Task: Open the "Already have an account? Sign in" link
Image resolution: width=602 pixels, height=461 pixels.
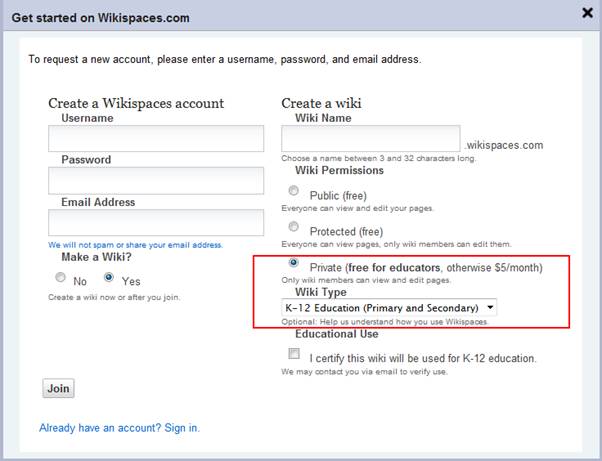Action: point(119,428)
